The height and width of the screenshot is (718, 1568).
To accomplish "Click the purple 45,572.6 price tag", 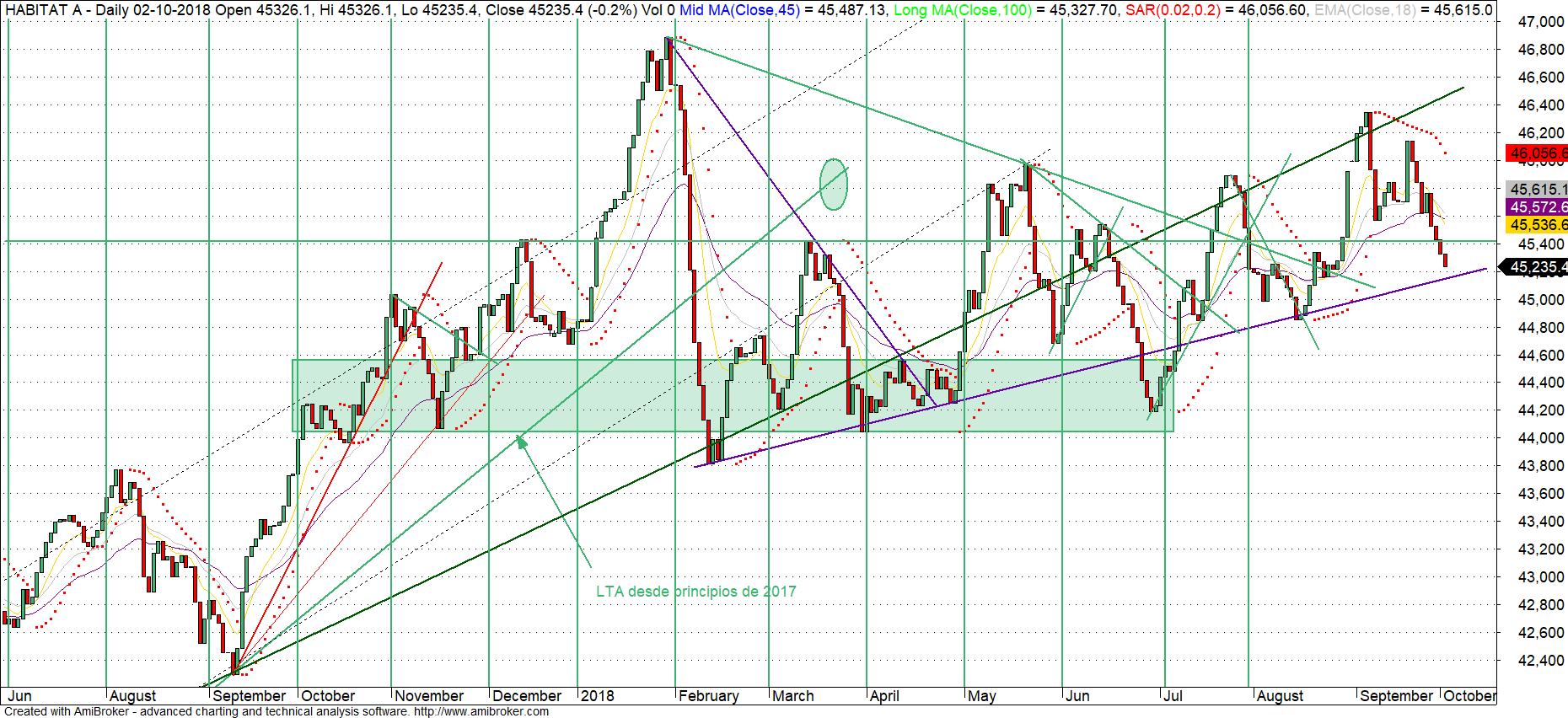I will (1537, 207).
